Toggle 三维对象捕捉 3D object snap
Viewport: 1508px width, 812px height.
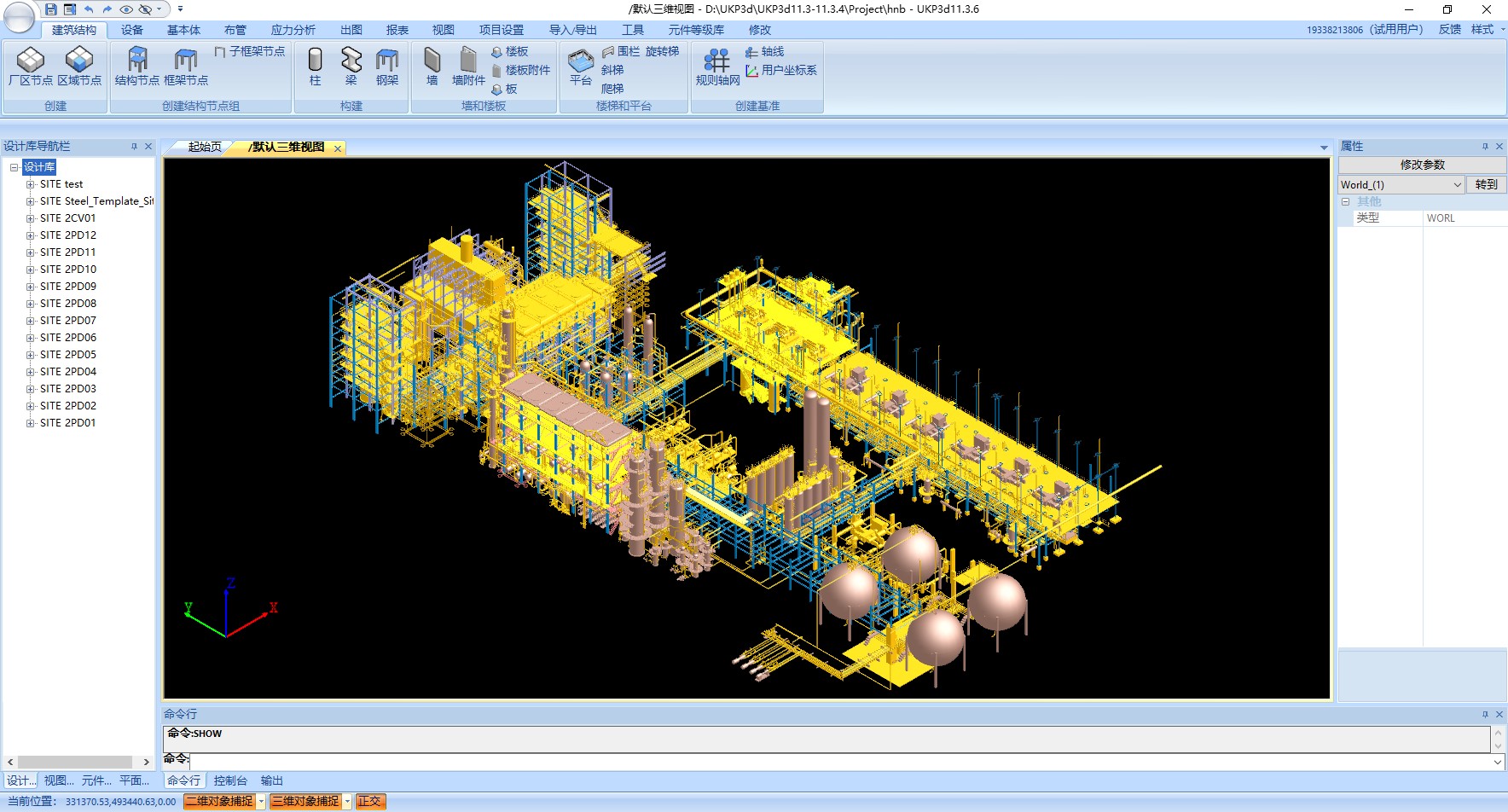point(305,801)
